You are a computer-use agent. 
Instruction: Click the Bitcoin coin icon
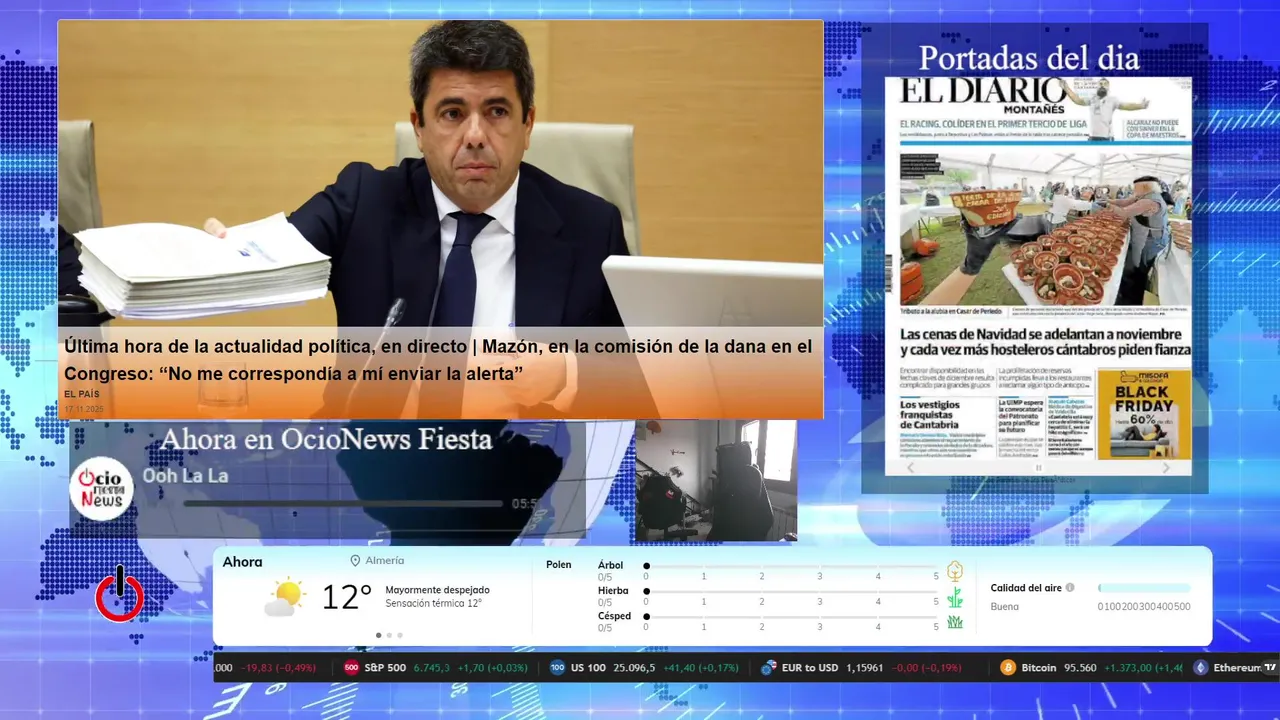pos(1009,668)
